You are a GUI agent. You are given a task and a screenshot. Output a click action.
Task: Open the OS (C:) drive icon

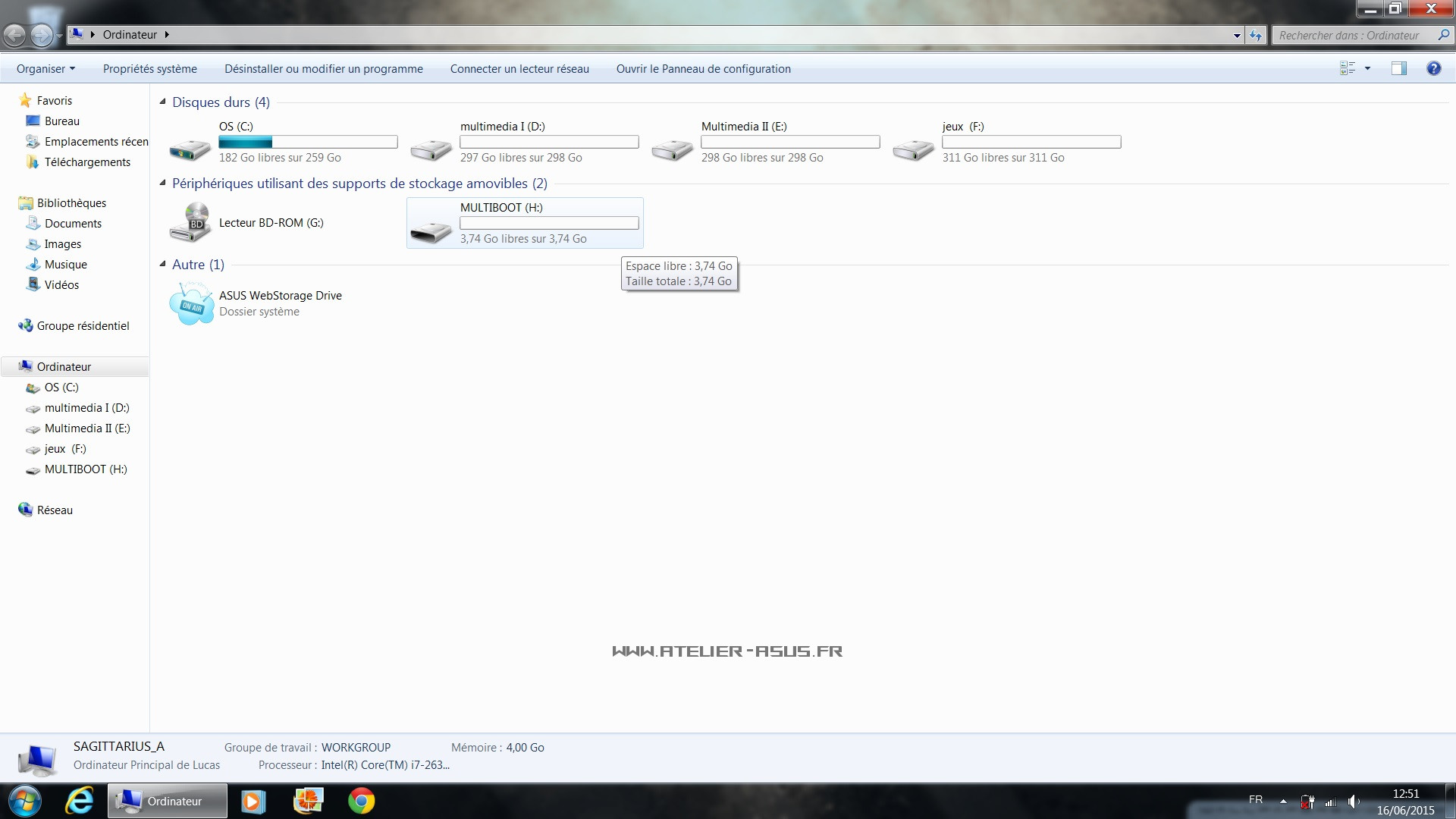[190, 149]
